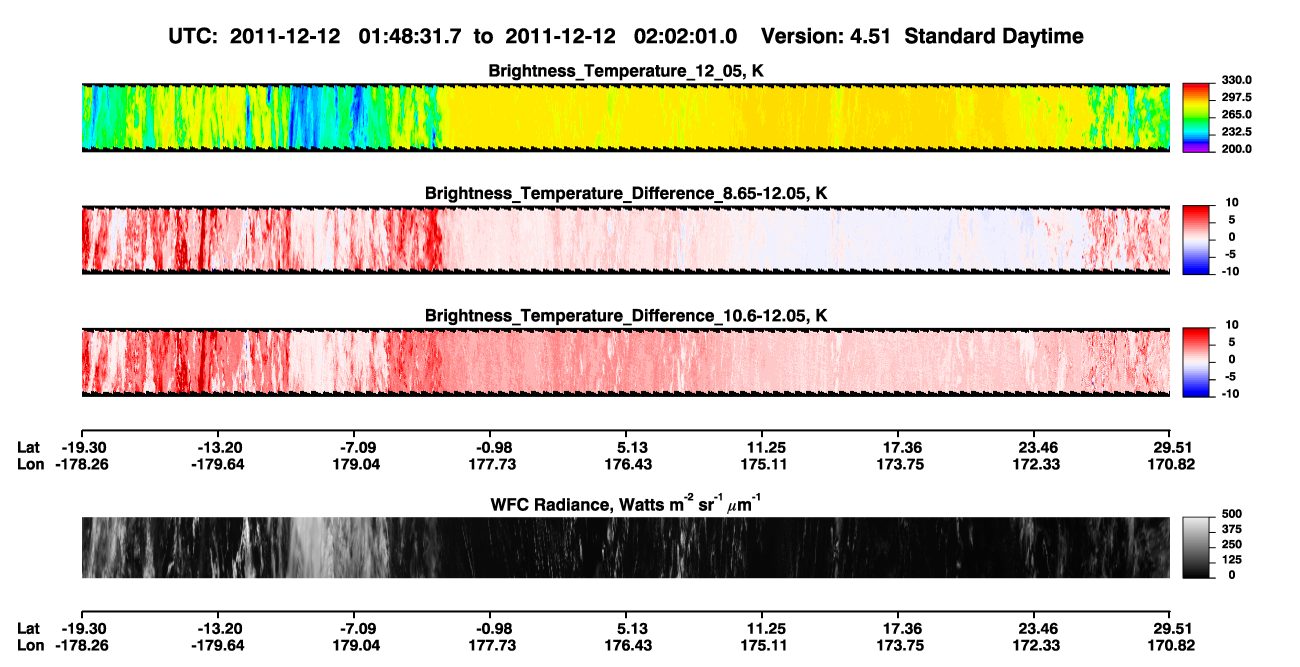Click the end time 02:02:01.0 in the title
The width and height of the screenshot is (1300, 667).
686,36
